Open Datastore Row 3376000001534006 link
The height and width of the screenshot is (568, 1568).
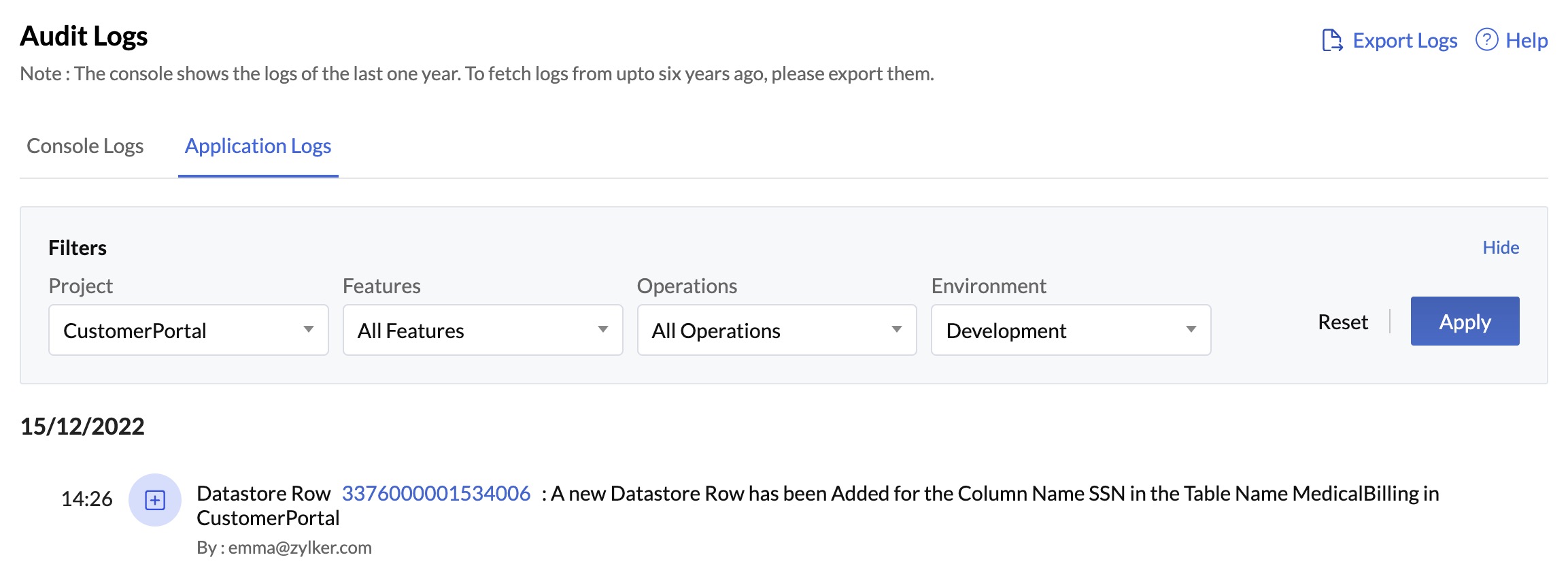(436, 493)
